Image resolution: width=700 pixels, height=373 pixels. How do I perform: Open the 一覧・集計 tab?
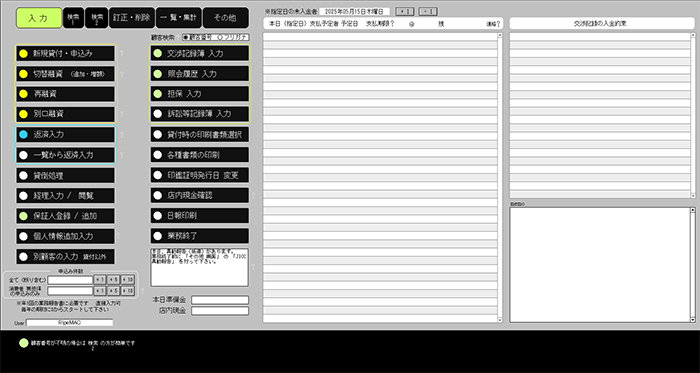[x=179, y=18]
